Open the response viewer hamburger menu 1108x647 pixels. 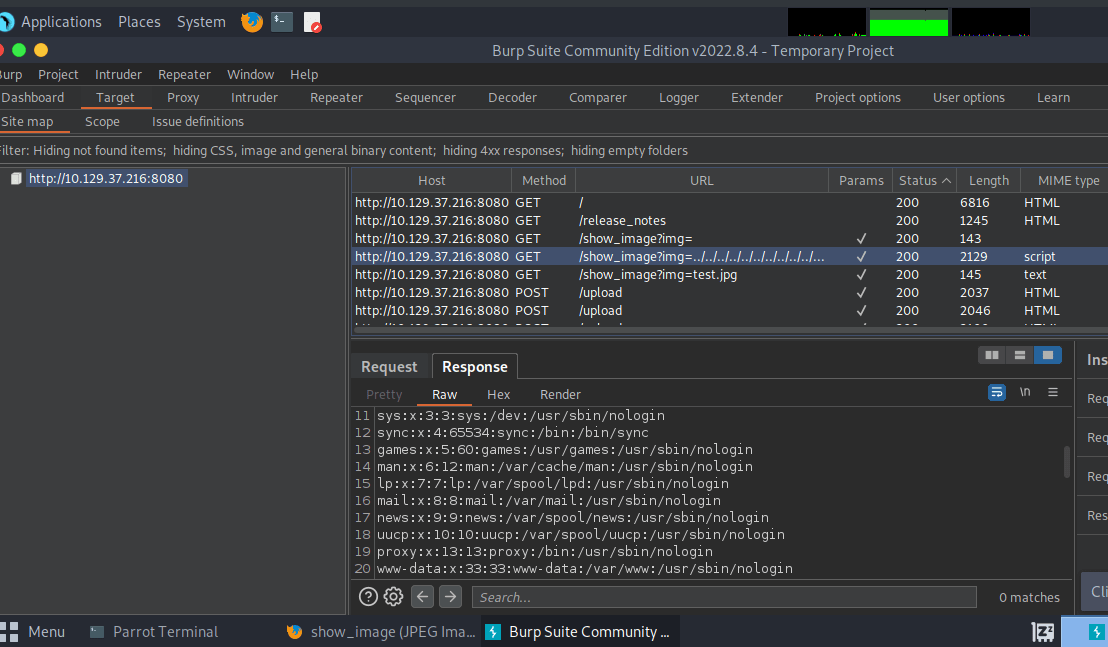point(1053,392)
